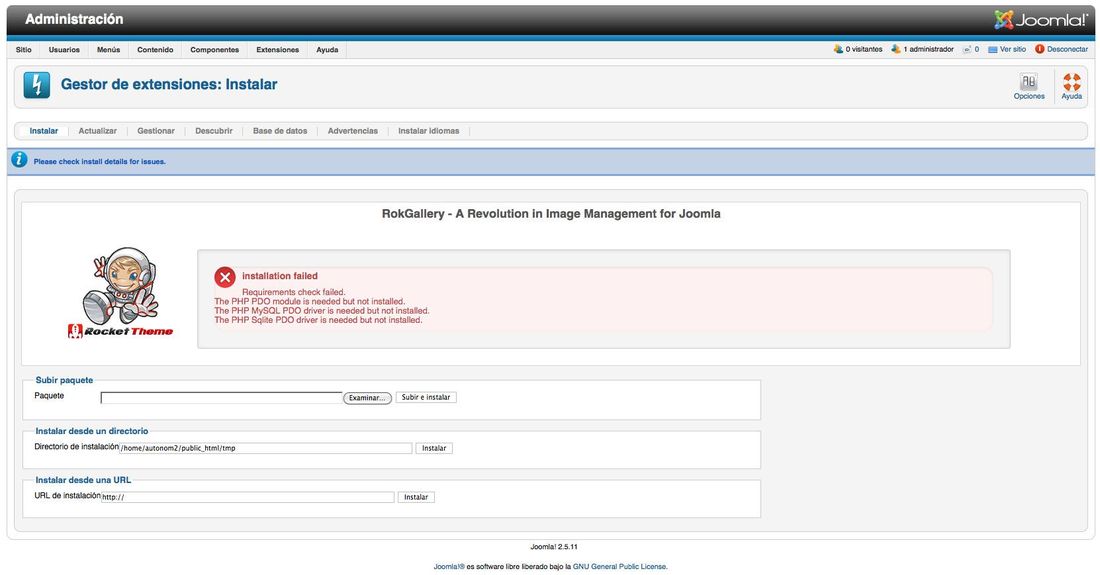Click the Ver sitio monitor icon
The width and height of the screenshot is (1100, 575).
pyautogui.click(x=993, y=50)
